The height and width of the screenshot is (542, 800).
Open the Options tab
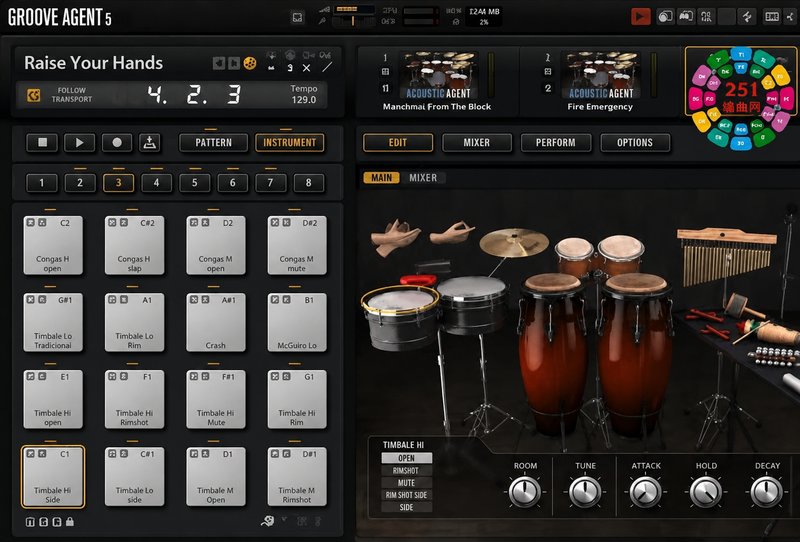635,143
